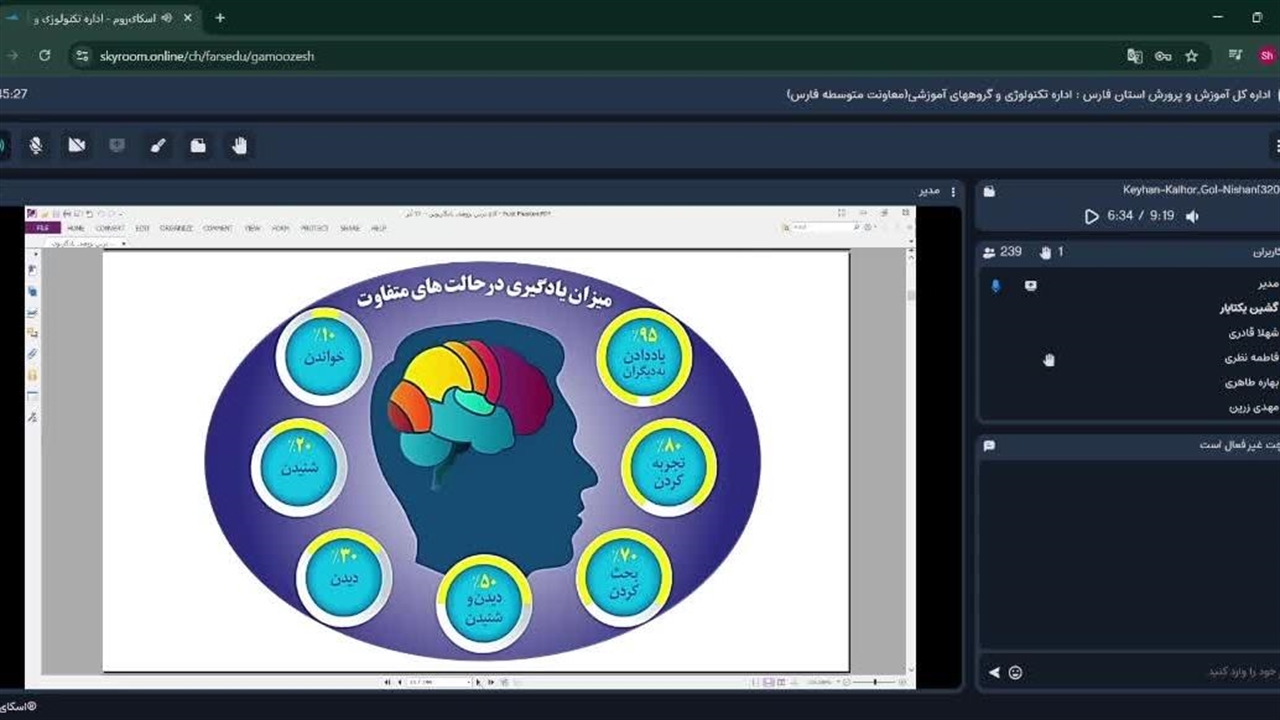This screenshot has width=1280, height=720.
Task: Click the Google Translate icon in address bar
Action: coord(1134,56)
